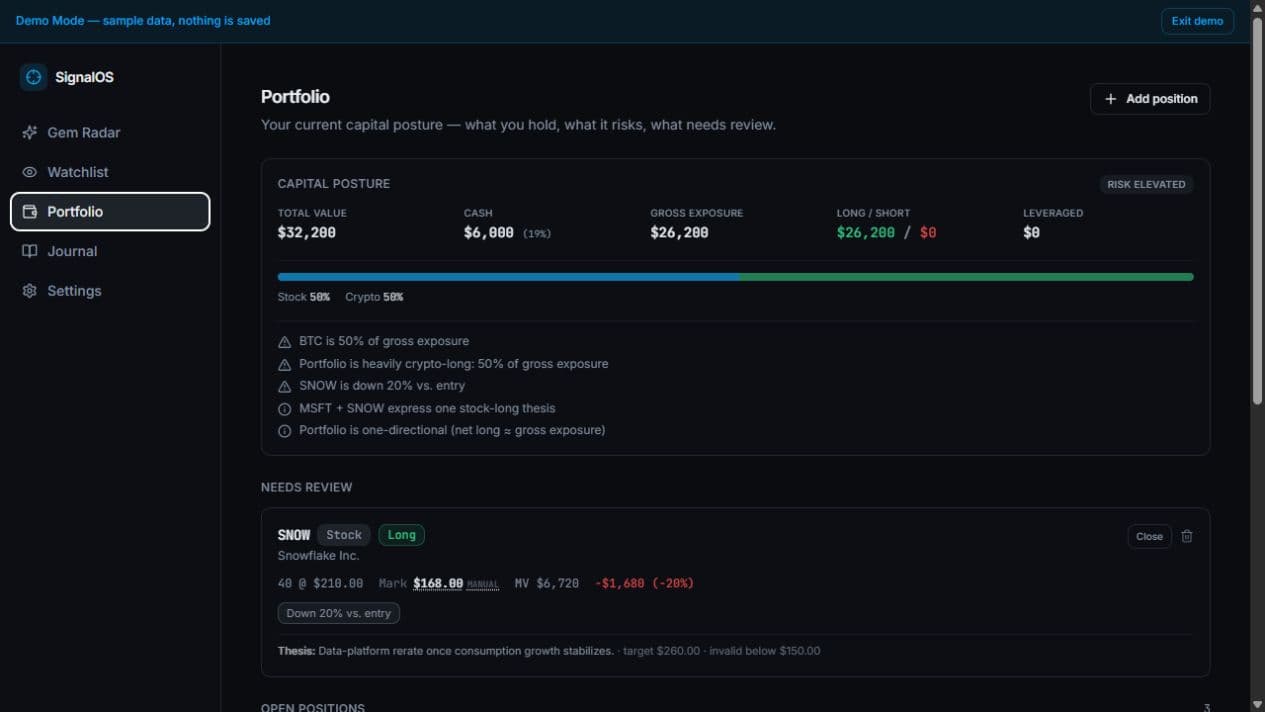Click the Settings gear icon

[x=29, y=291]
